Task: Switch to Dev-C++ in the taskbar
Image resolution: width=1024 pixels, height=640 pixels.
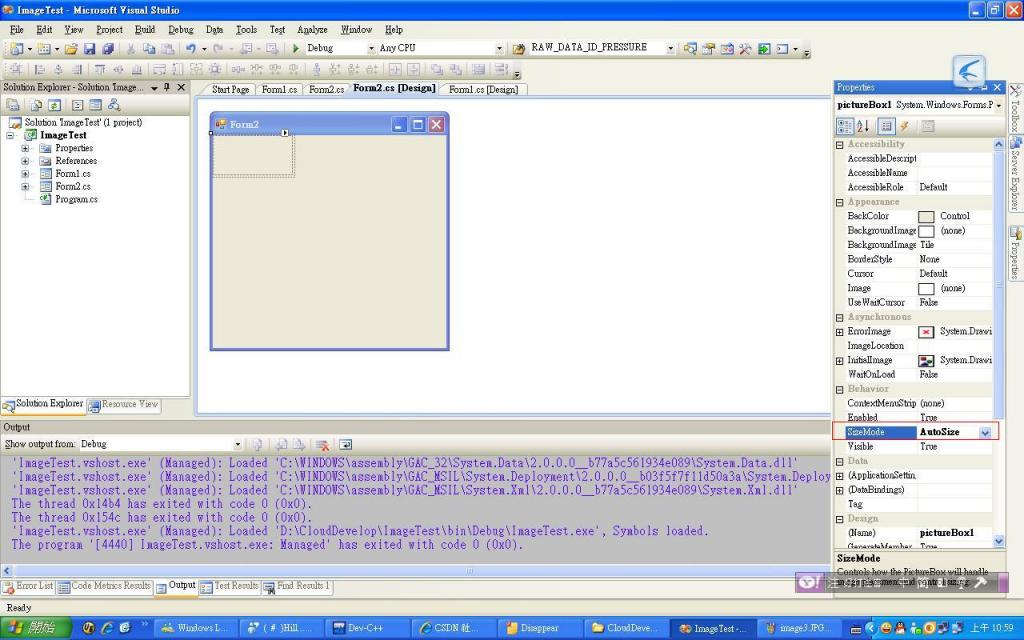Action: [x=366, y=628]
